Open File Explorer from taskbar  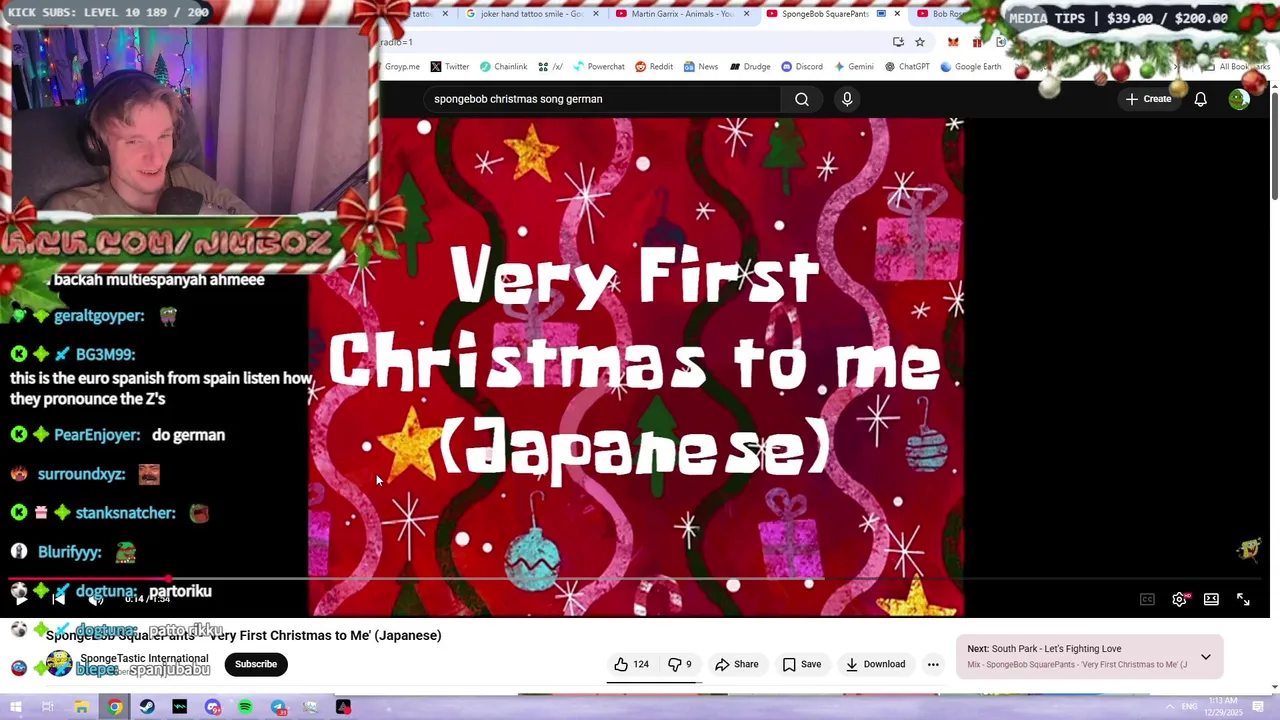pos(81,707)
